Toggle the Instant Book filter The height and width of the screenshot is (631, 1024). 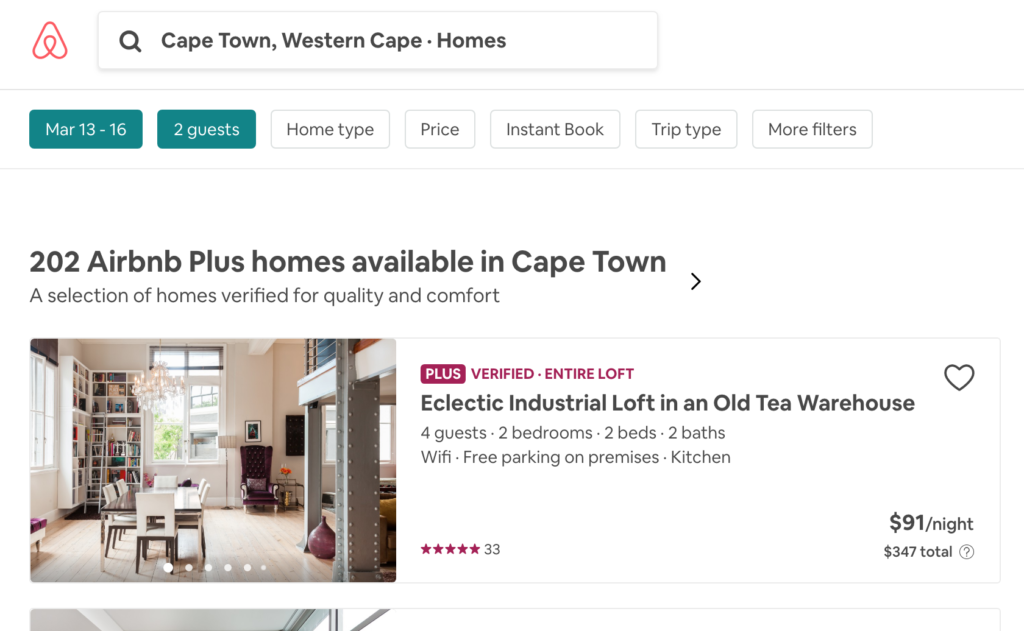pos(554,129)
